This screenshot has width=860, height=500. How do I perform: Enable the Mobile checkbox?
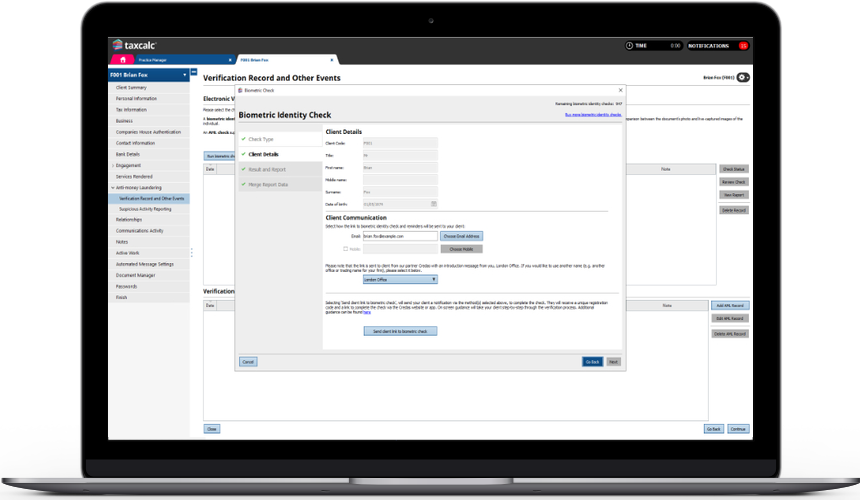(x=345, y=248)
